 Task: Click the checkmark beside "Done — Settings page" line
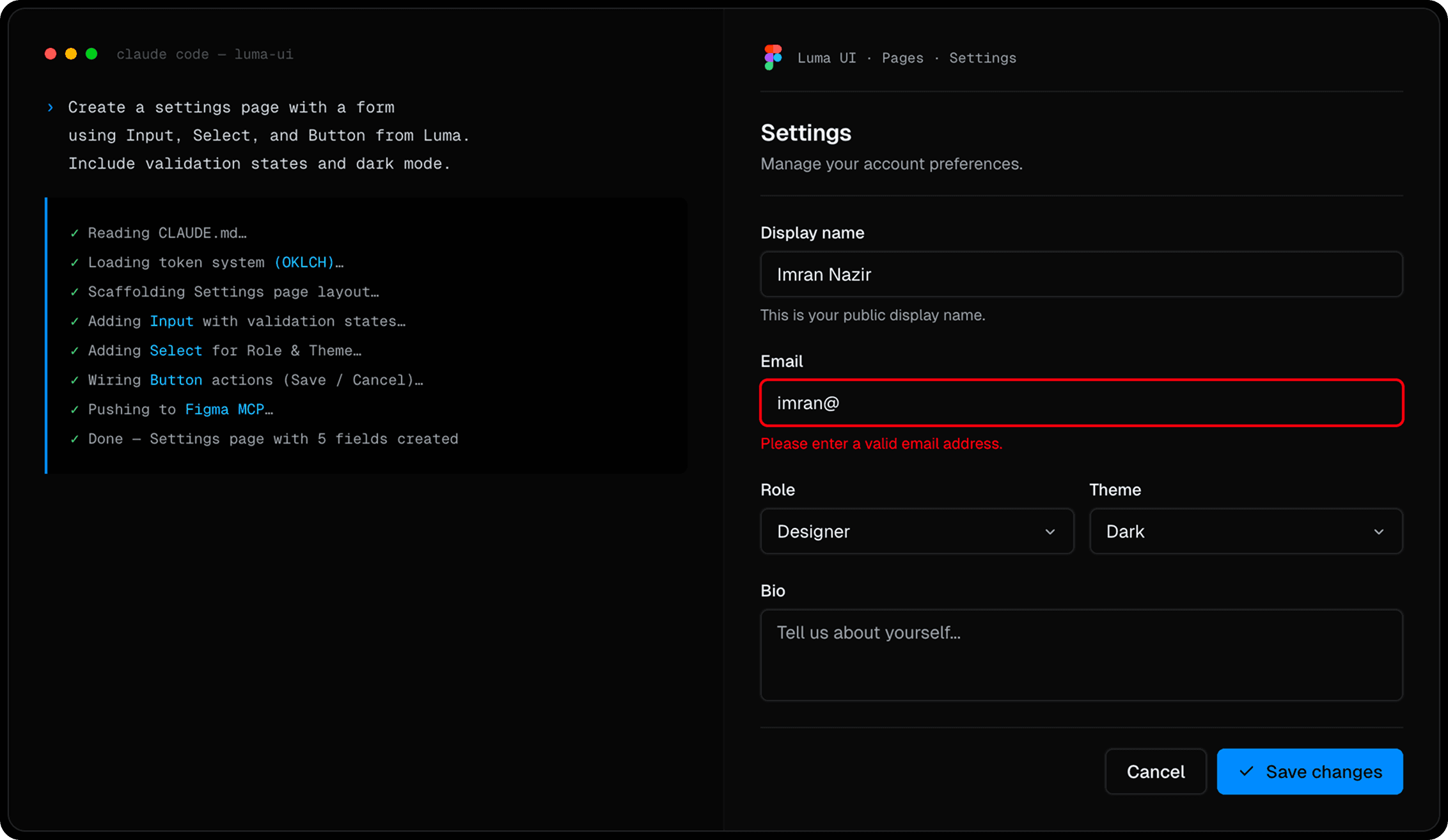point(75,439)
